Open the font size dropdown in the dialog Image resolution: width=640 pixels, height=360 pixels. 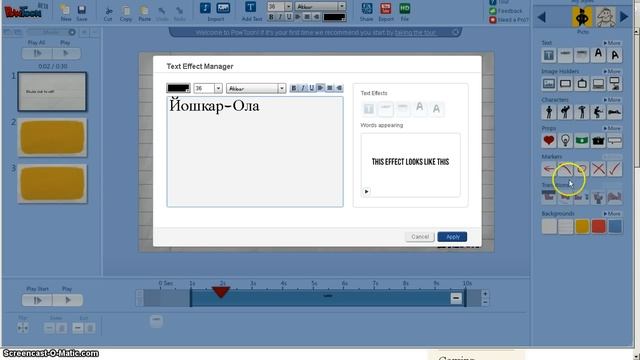(218, 88)
